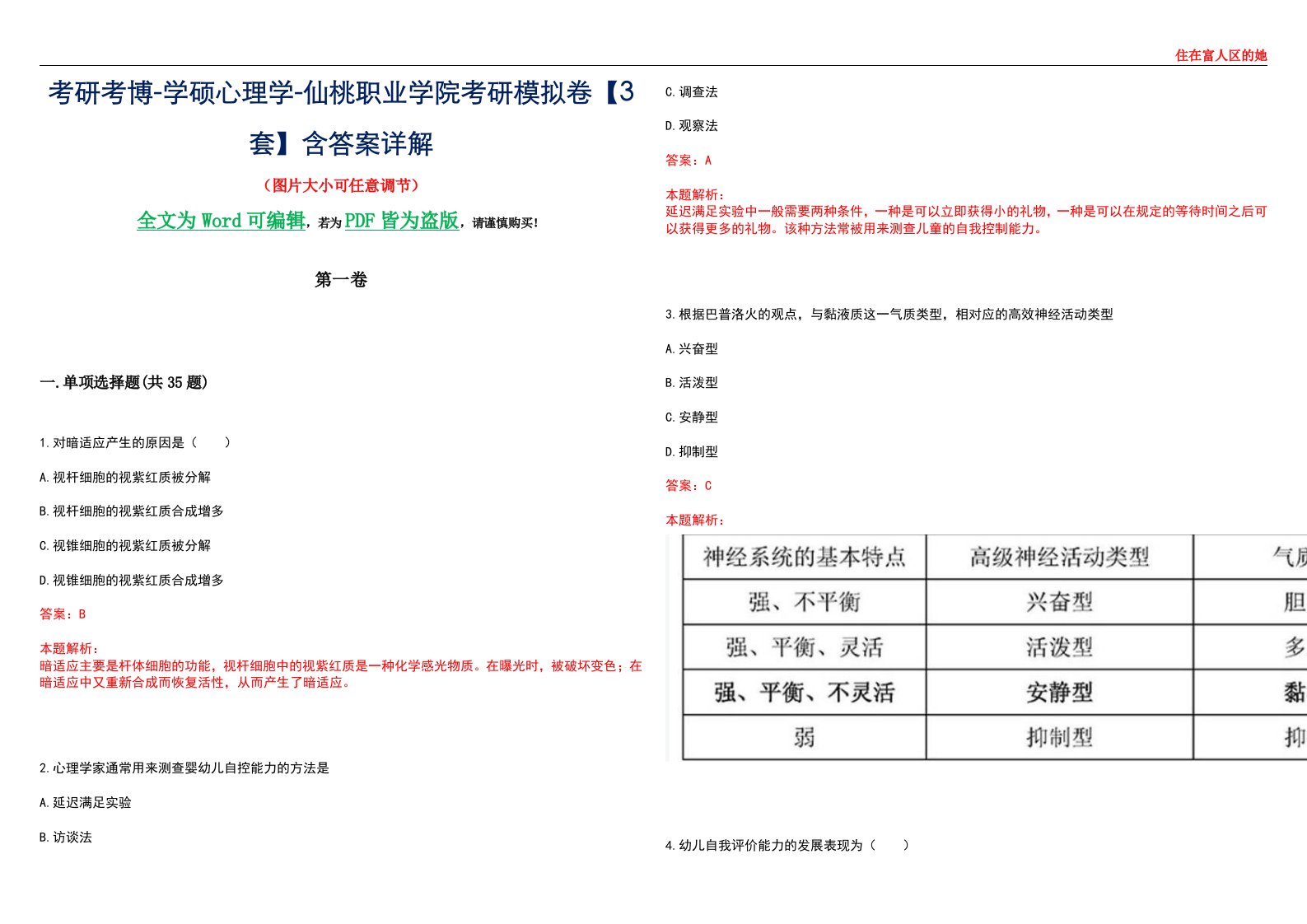This screenshot has height=924, width=1307.
Task: Click question 3 about 巴普洛夫的观点
Action: (889, 315)
